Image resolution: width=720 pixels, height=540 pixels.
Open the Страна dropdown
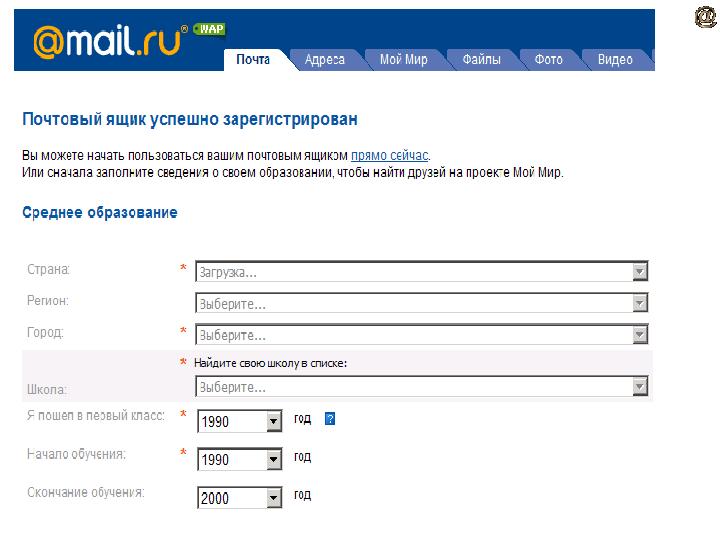[422, 272]
